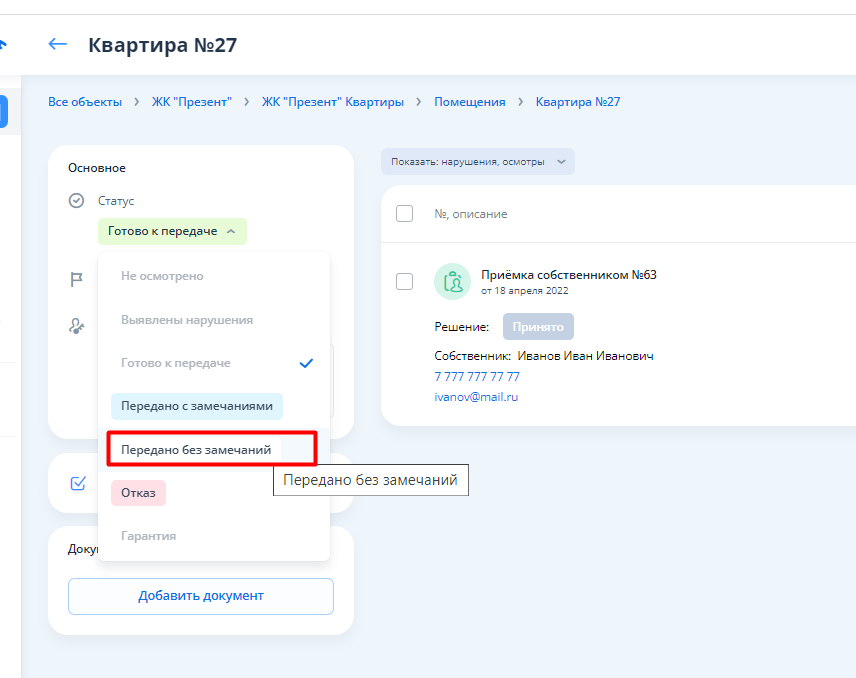Toggle the select-all checkbox in table header
This screenshot has width=856, height=678.
(405, 213)
